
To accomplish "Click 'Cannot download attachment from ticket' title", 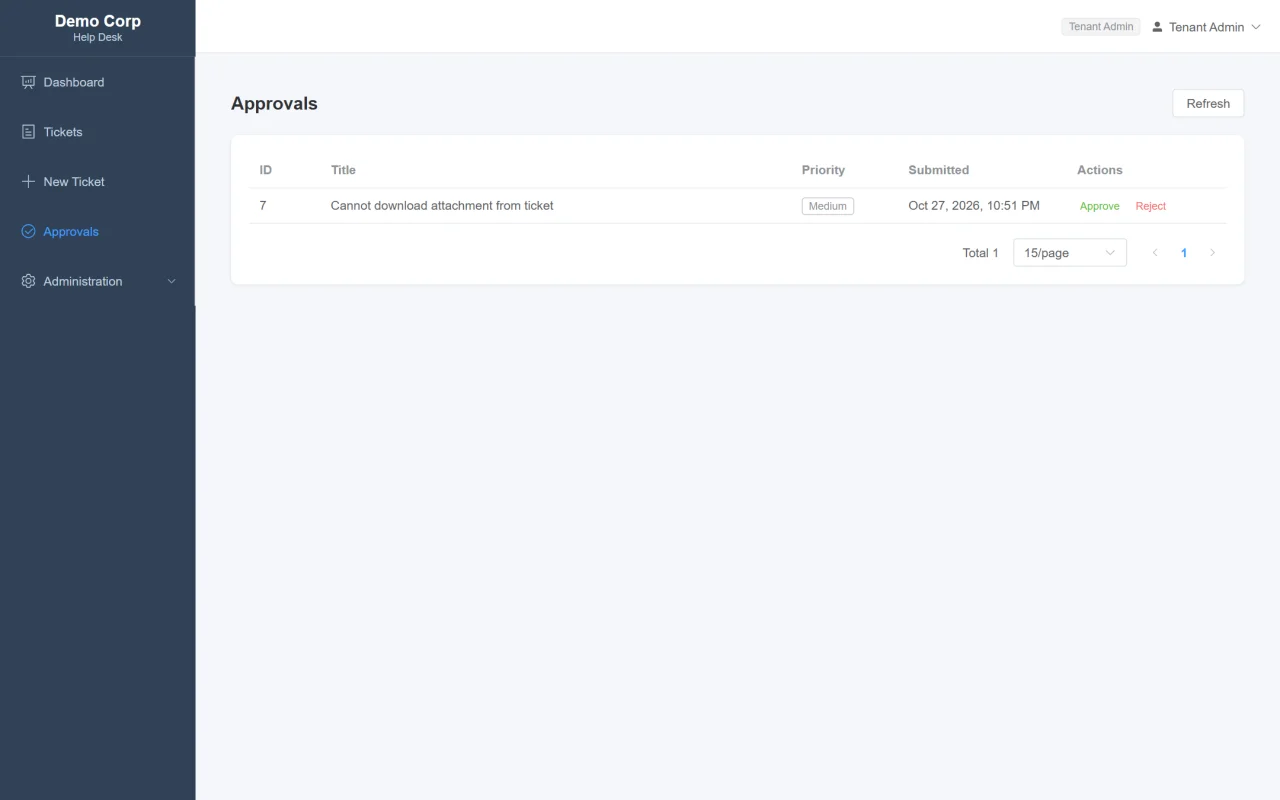I will click(442, 206).
